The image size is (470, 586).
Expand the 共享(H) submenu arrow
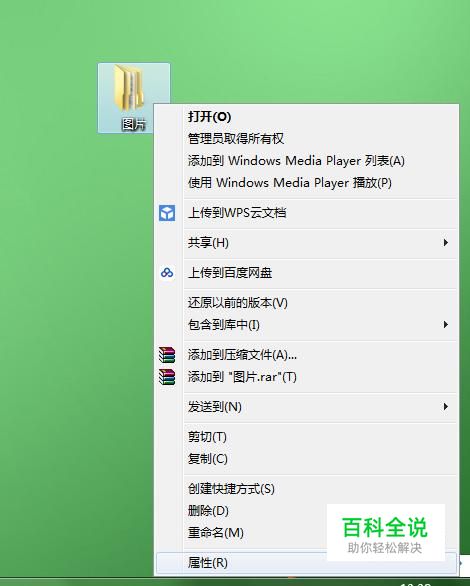(445, 243)
